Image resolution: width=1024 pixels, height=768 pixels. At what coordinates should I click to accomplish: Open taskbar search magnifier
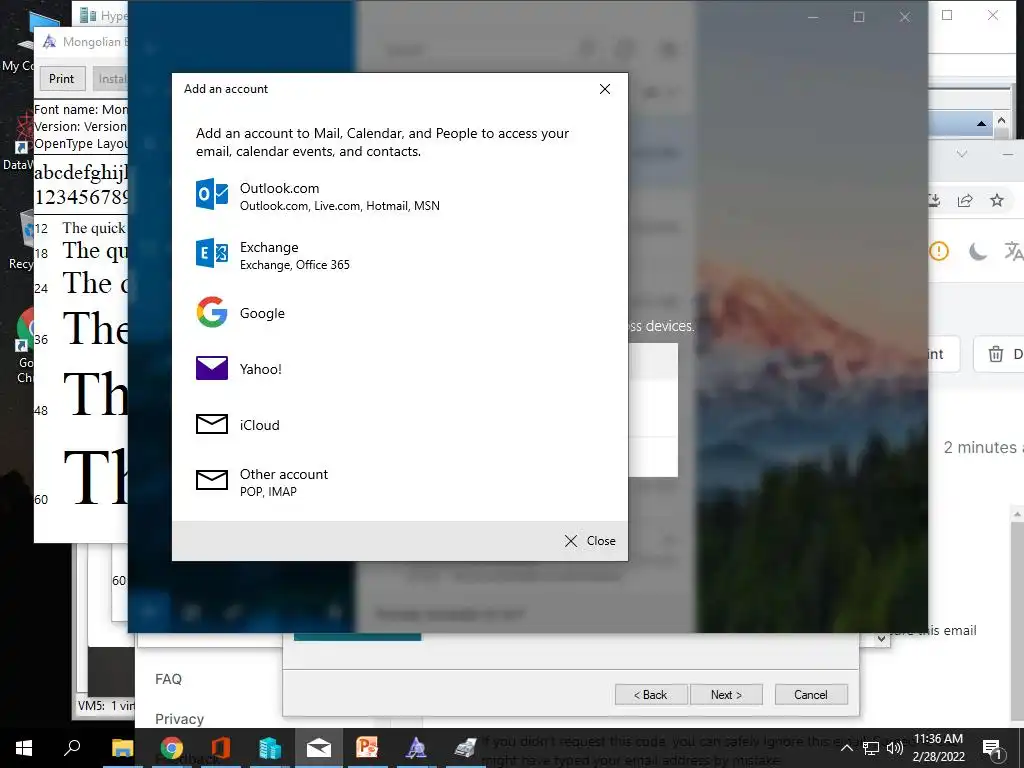click(x=72, y=748)
